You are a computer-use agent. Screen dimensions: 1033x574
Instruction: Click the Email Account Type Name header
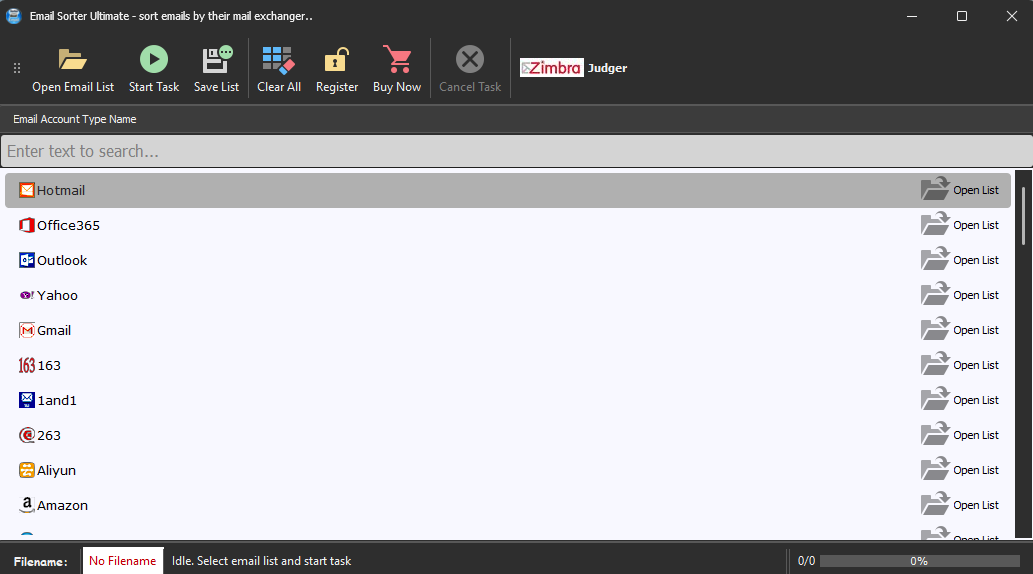[74, 119]
